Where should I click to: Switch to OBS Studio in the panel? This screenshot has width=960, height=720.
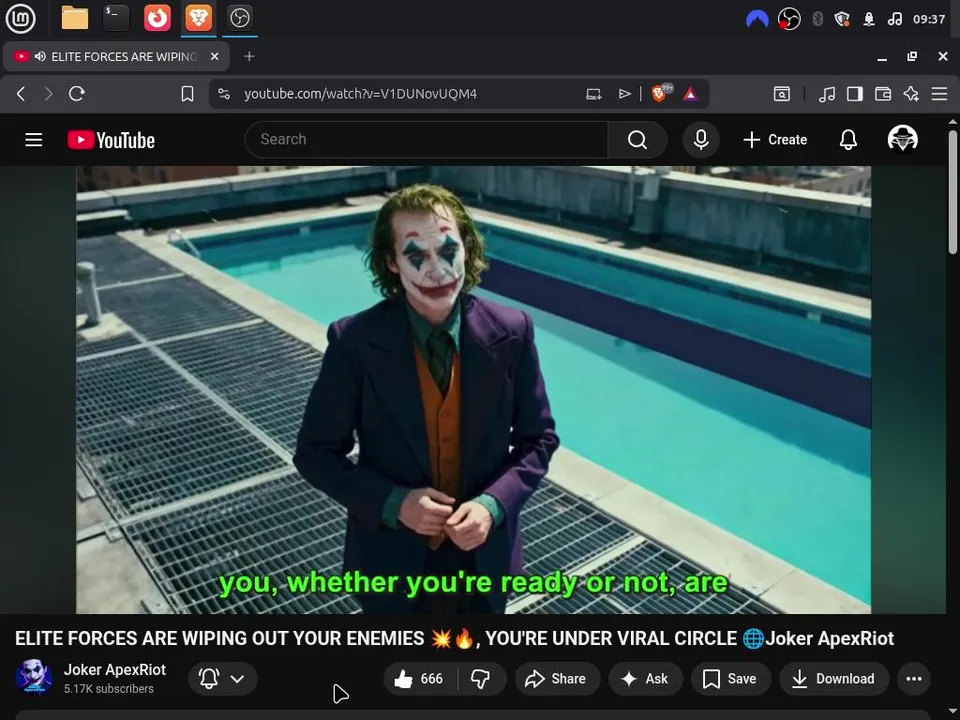(239, 18)
